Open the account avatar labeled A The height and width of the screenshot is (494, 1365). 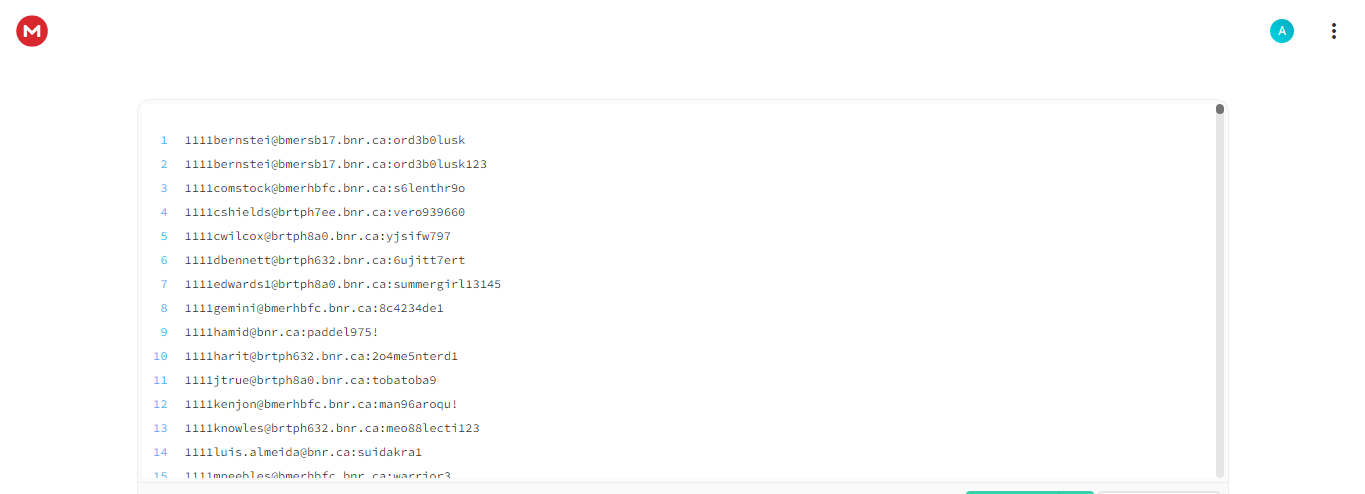pyautogui.click(x=1282, y=31)
